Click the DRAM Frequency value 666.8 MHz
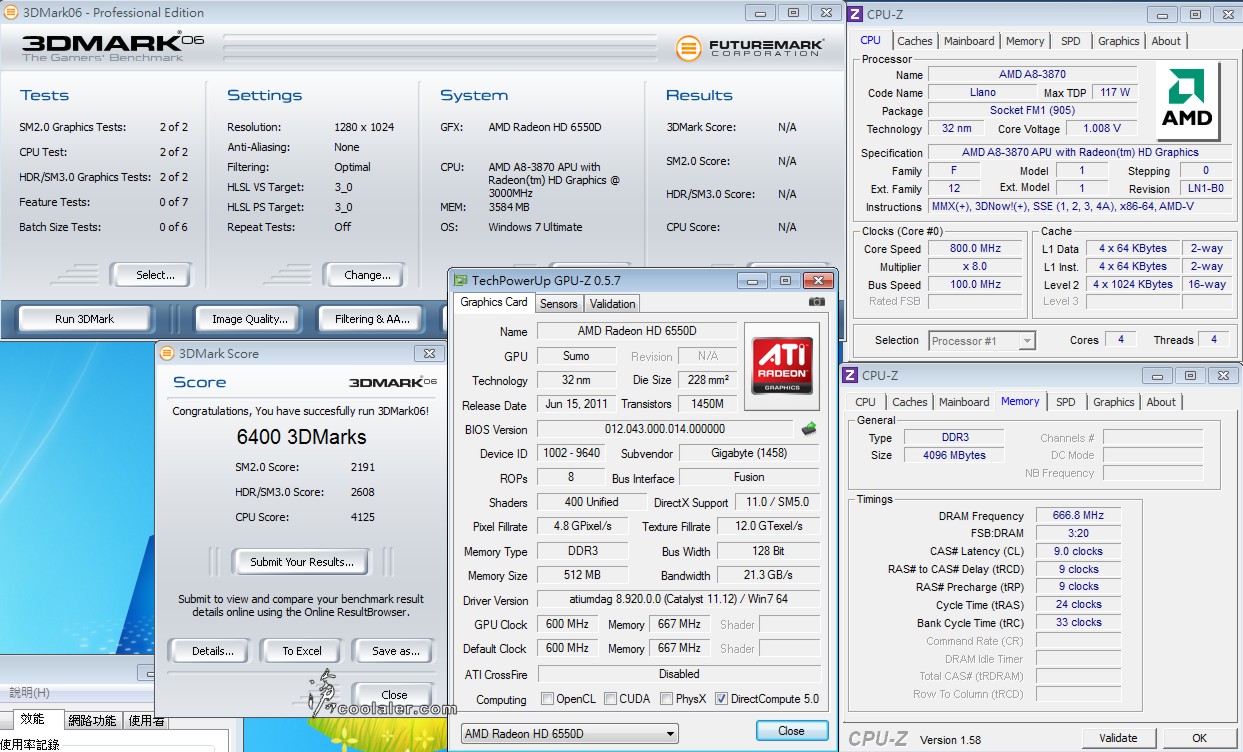This screenshot has height=752, width=1243. coord(1078,516)
